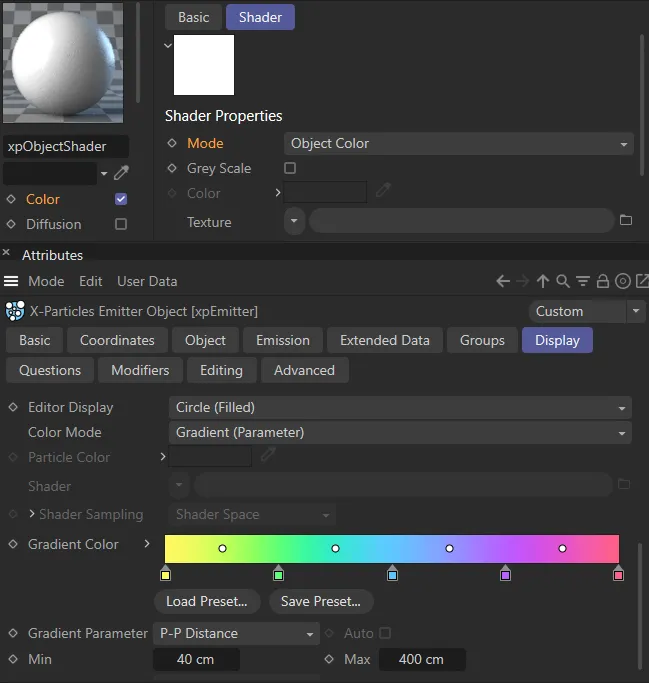Click keyframe diamond next to Grey Scale
This screenshot has width=649, height=683.
coord(172,168)
